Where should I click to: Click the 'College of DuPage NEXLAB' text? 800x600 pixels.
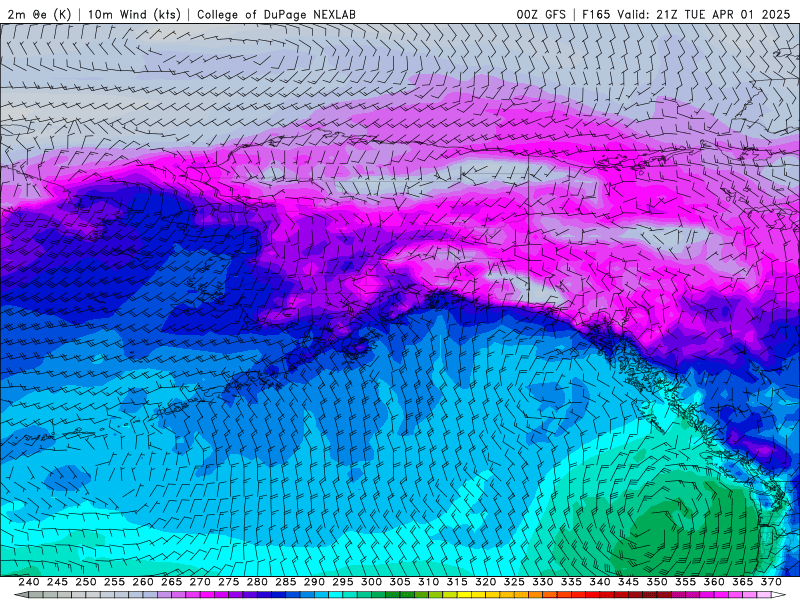coord(276,14)
